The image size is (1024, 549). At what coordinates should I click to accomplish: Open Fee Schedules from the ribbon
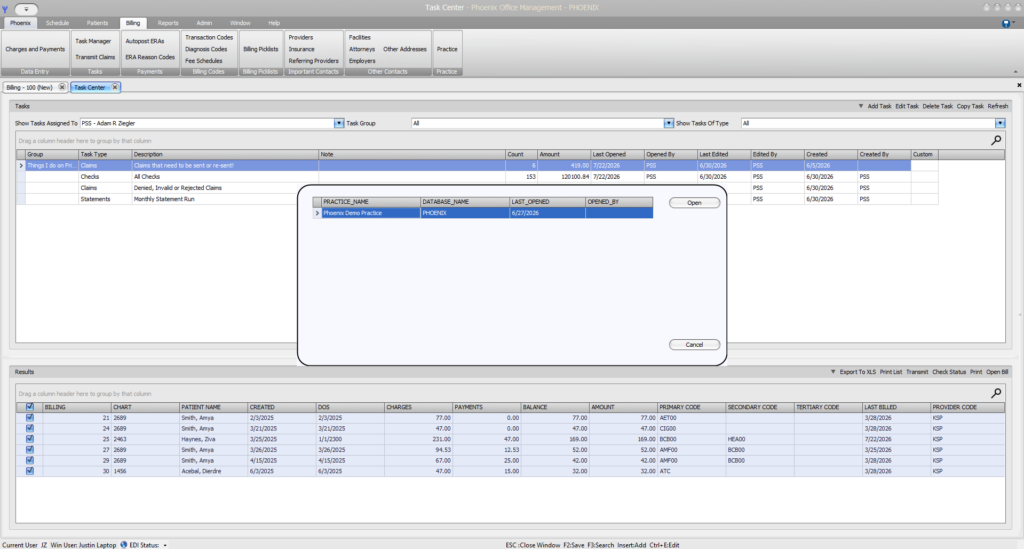[x=204, y=61]
